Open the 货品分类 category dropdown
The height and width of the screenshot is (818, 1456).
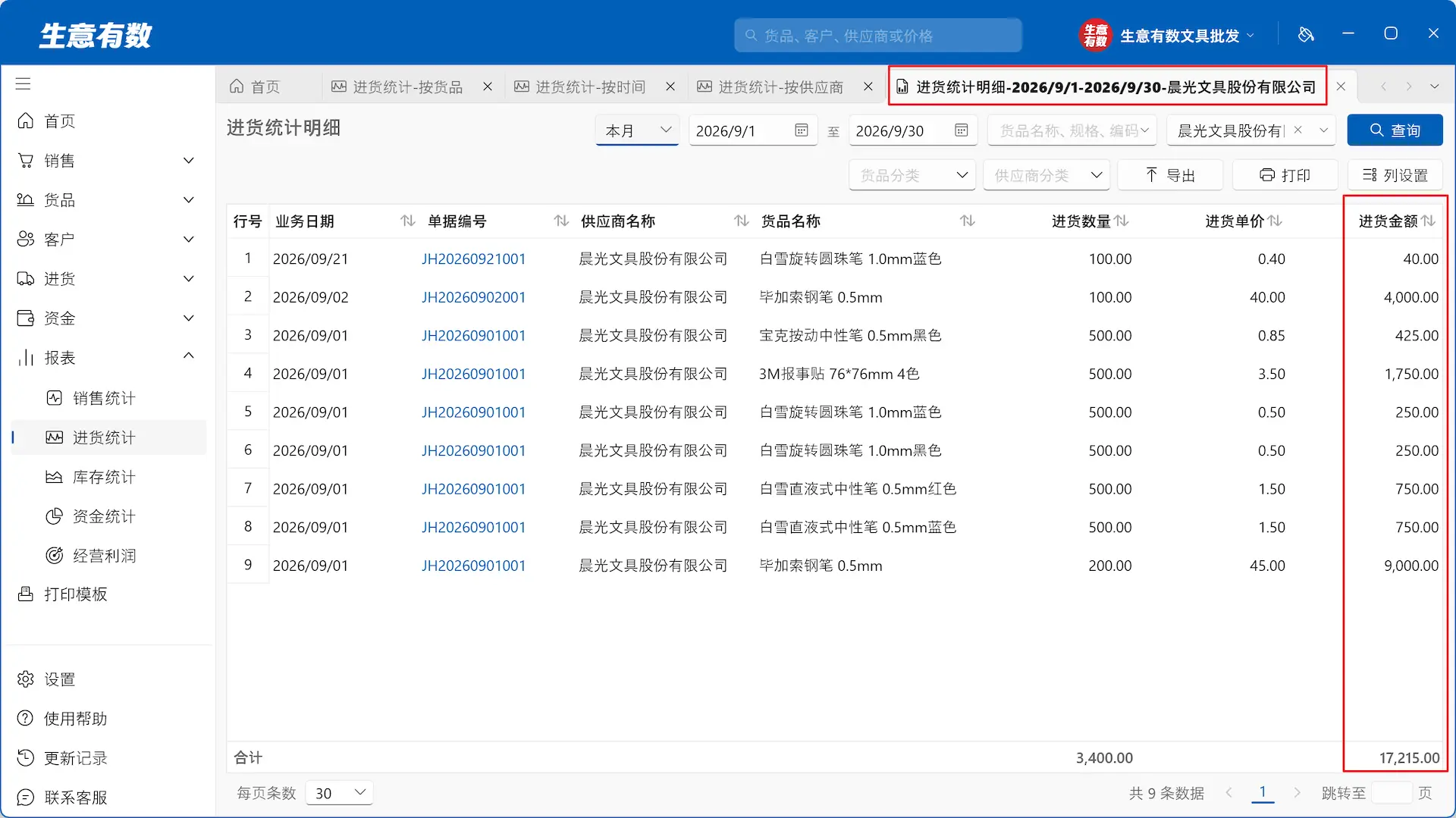click(912, 175)
